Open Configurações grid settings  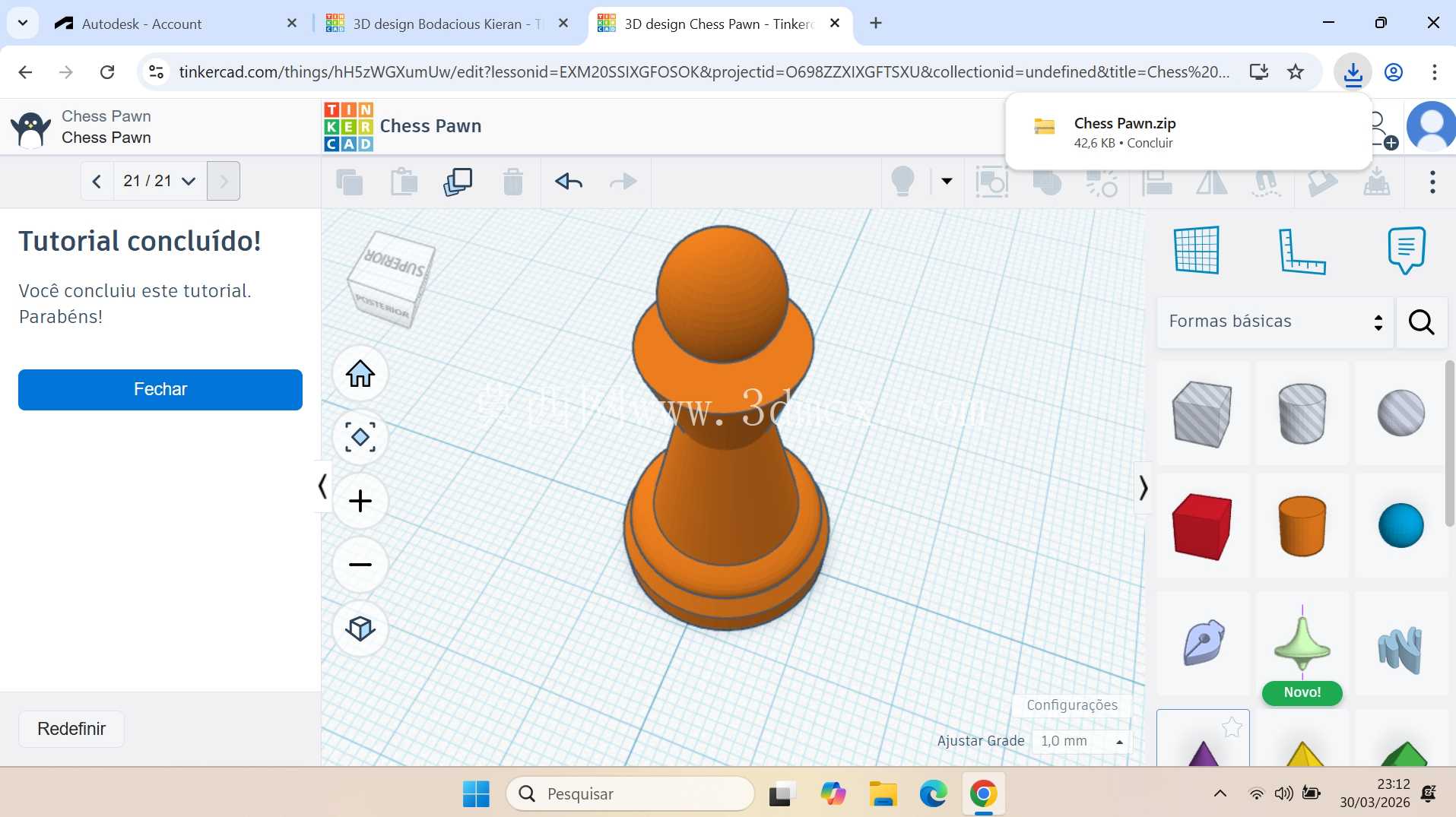(x=1072, y=705)
